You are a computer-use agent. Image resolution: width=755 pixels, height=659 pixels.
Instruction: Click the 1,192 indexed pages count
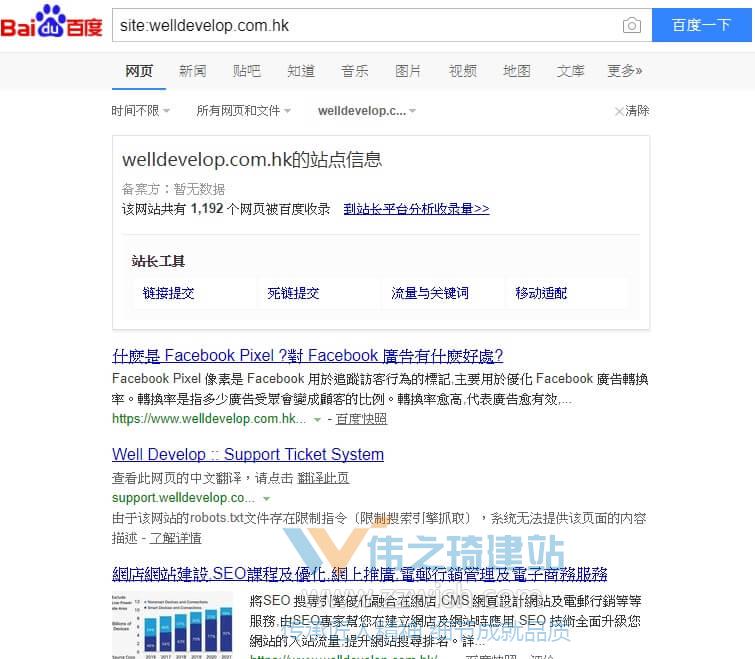[207, 209]
